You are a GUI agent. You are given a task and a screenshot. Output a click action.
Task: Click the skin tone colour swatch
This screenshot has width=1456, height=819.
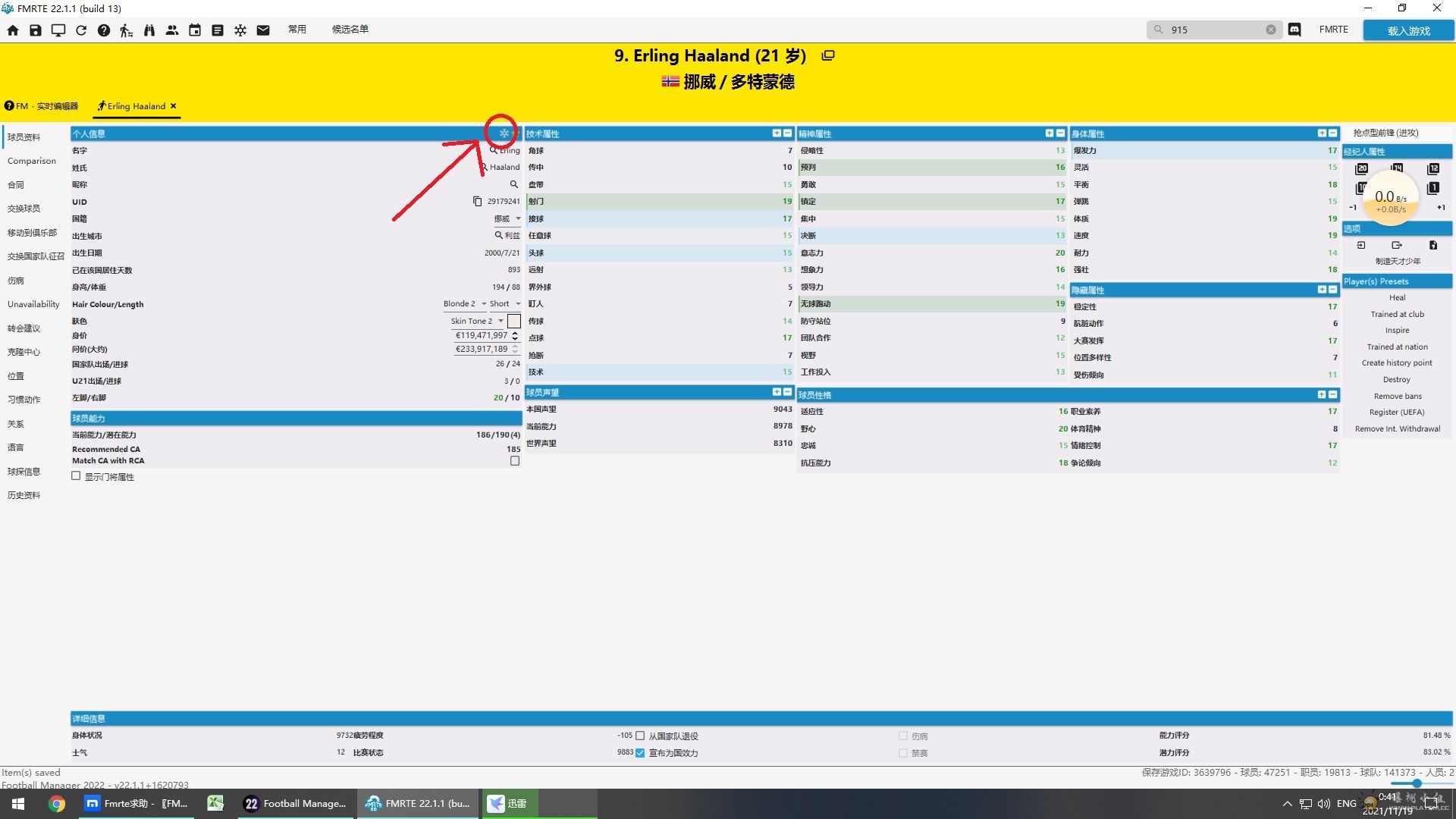point(514,321)
